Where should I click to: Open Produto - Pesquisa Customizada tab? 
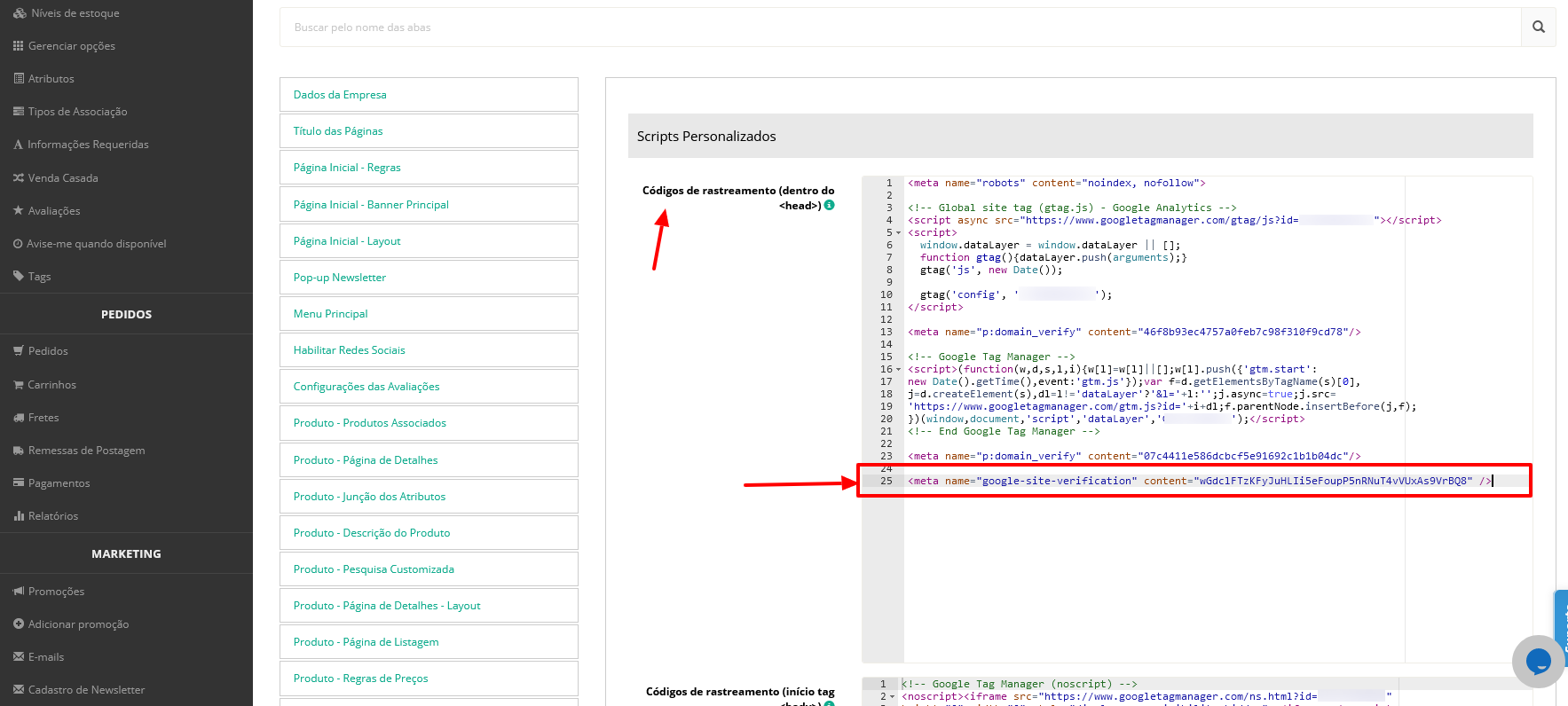(x=429, y=569)
